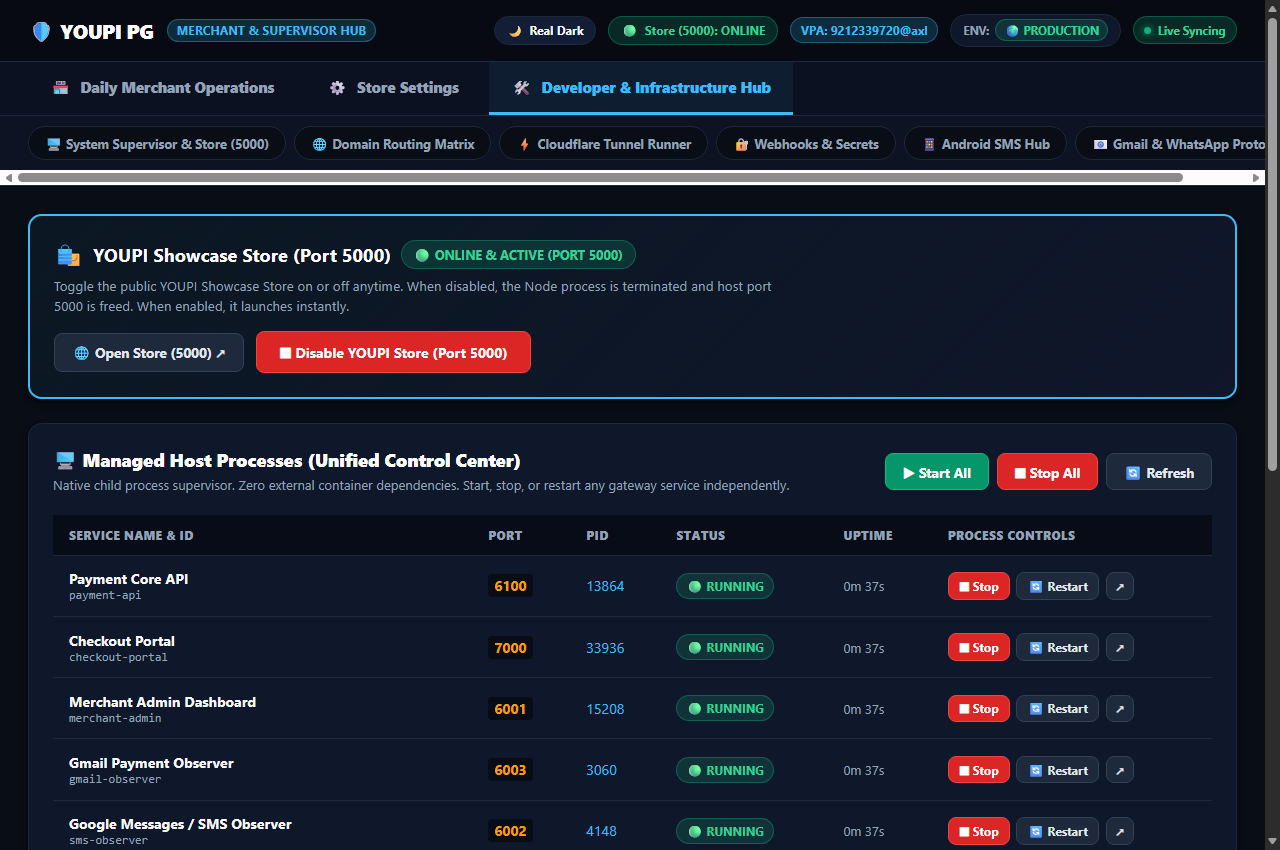The image size is (1280, 850).
Task: Select the Cloudflare Tunnel Runner sub-tab
Action: (603, 144)
